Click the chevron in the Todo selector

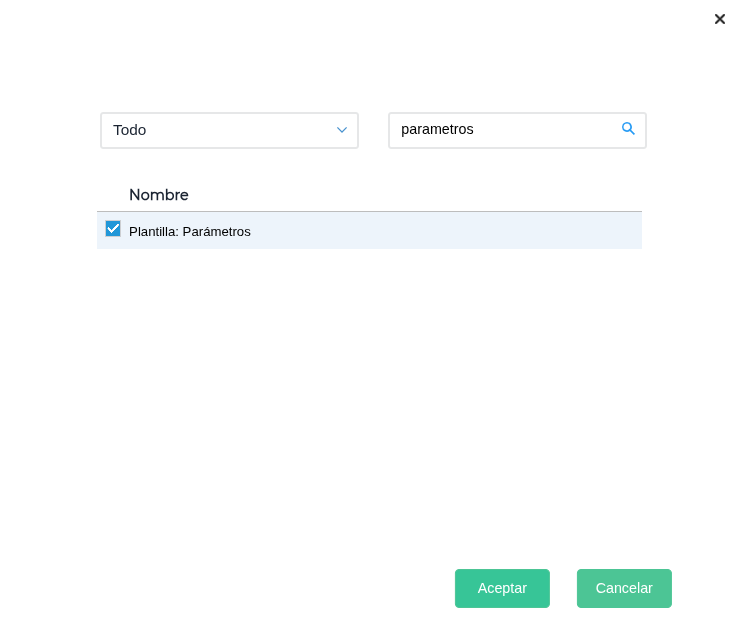click(342, 130)
